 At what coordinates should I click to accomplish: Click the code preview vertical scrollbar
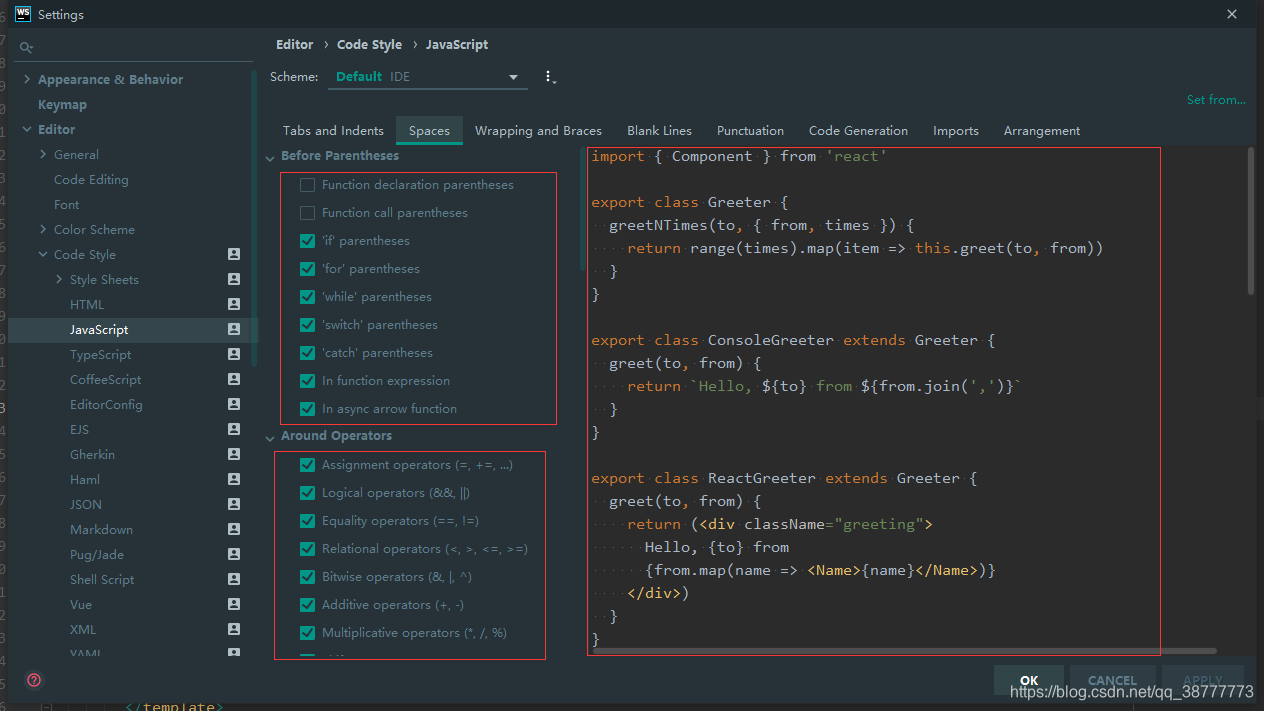(1251, 221)
